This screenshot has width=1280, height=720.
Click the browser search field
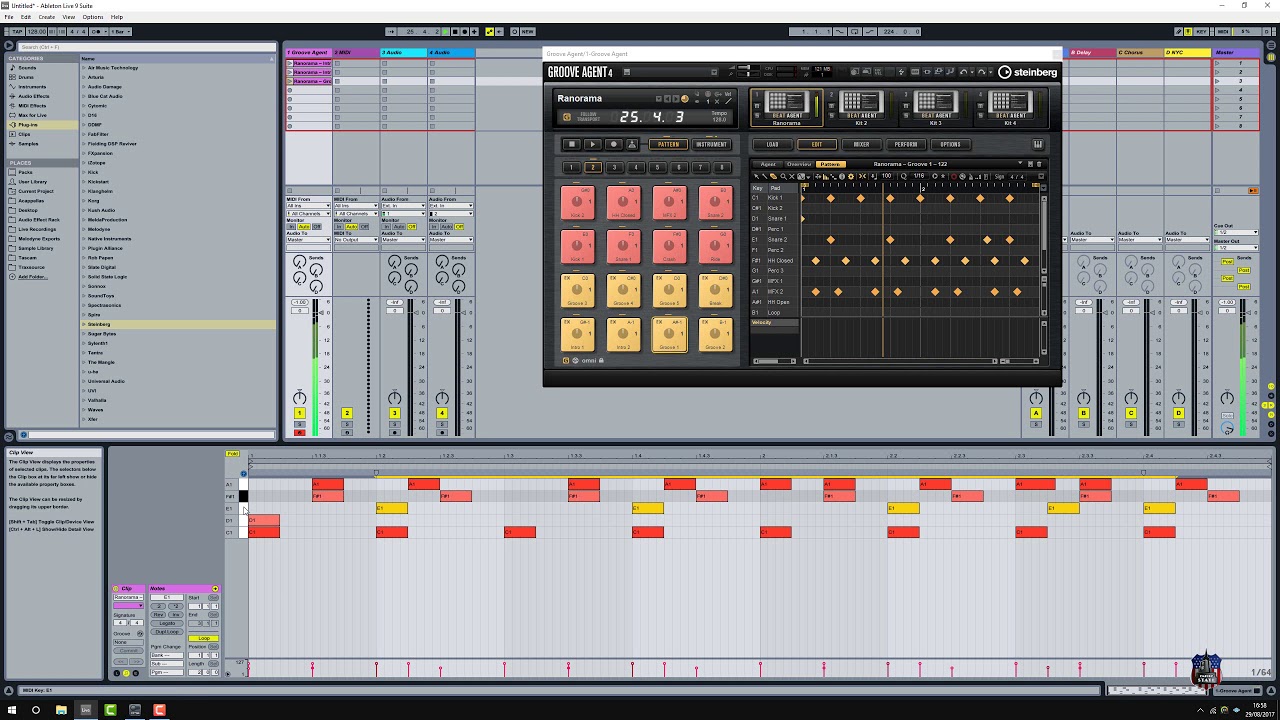pyautogui.click(x=145, y=47)
